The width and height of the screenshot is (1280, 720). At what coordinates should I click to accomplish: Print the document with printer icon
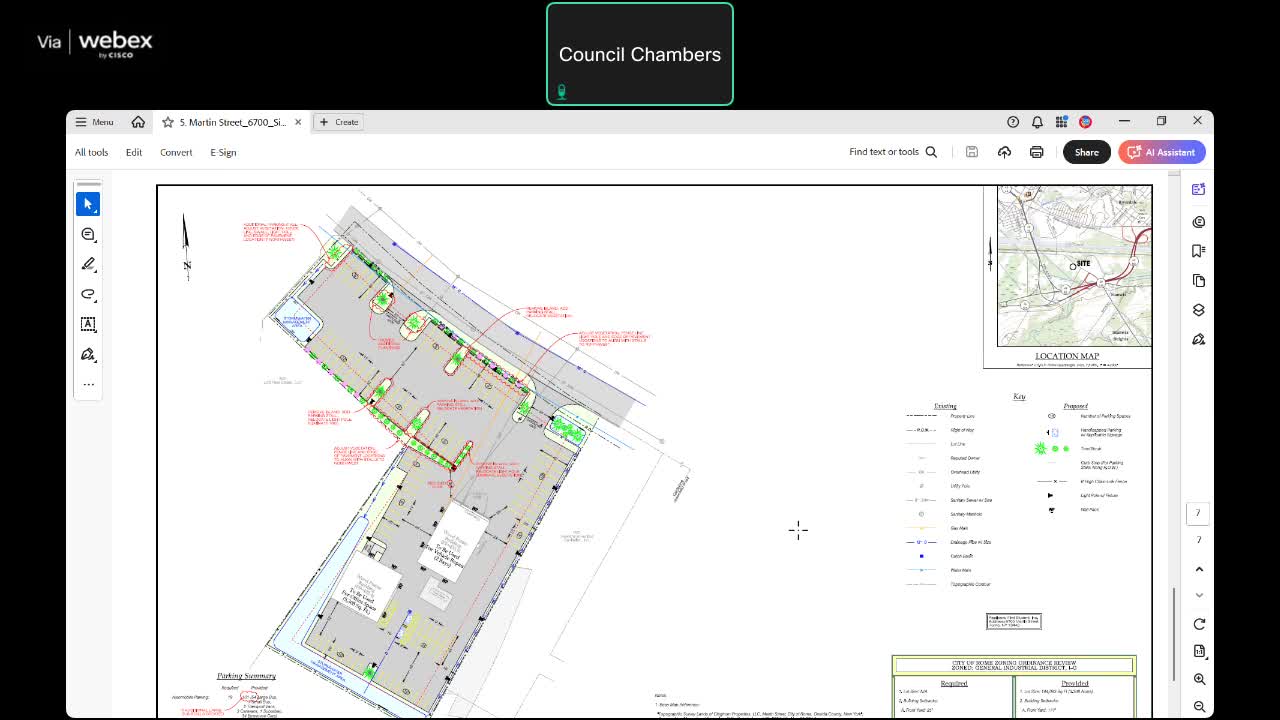(x=1036, y=152)
